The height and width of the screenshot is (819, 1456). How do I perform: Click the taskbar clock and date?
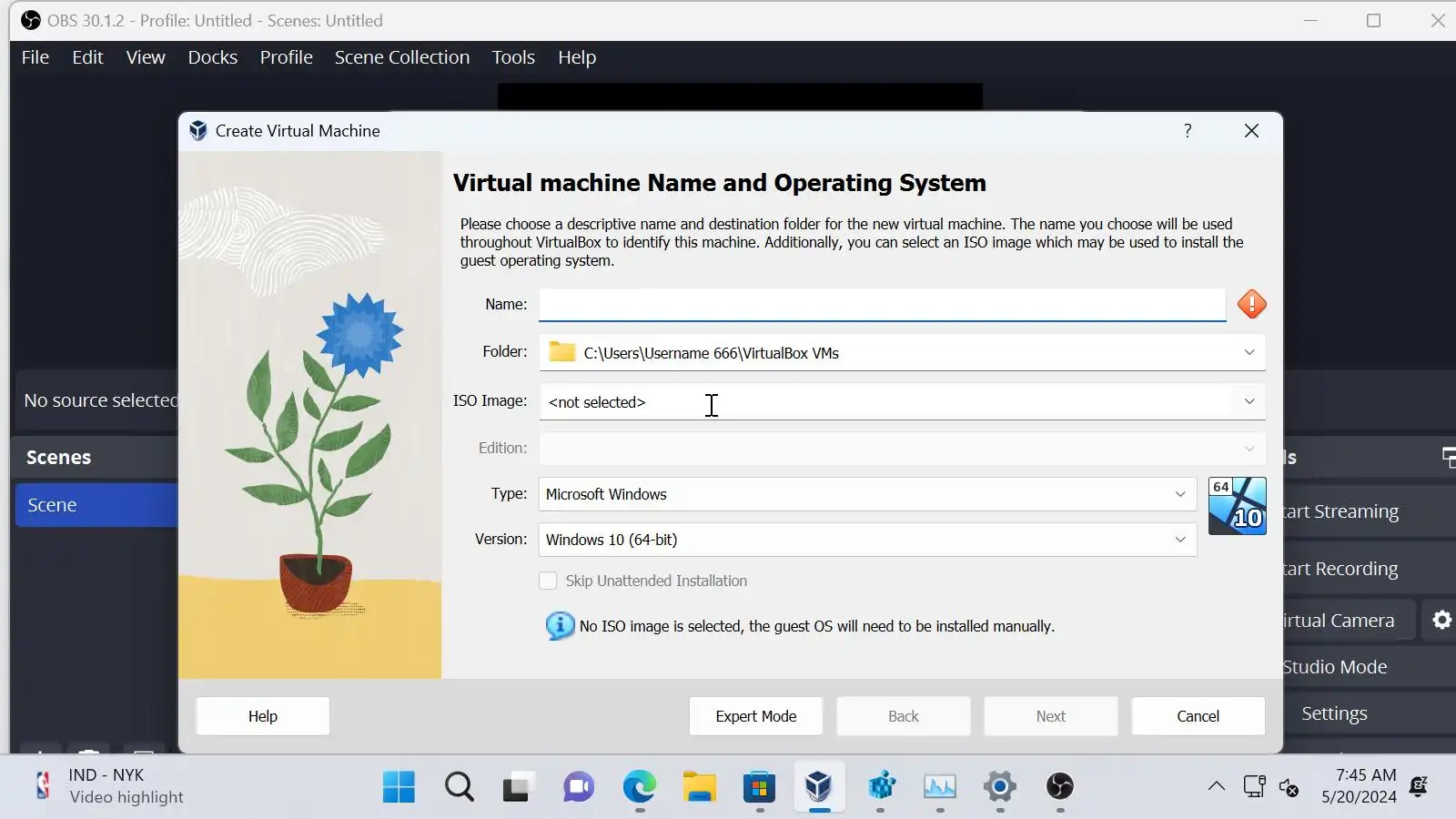[x=1360, y=786]
